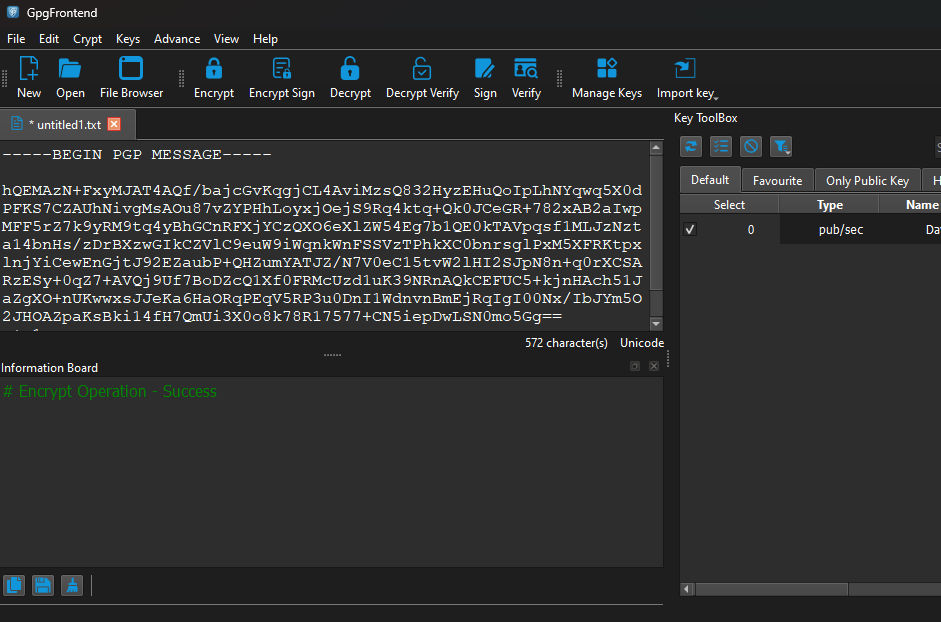Select the Encrypt Sign toolbar icon

[281, 68]
